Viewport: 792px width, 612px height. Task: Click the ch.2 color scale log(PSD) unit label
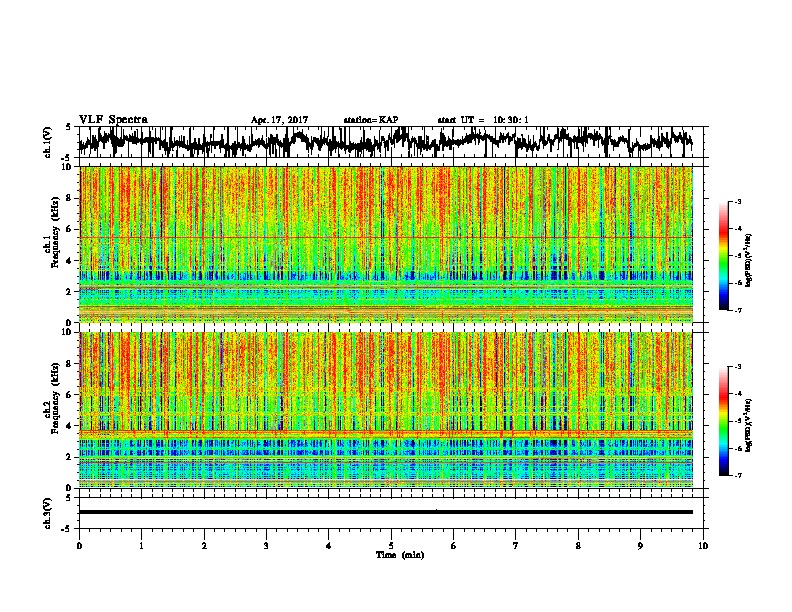tap(748, 426)
